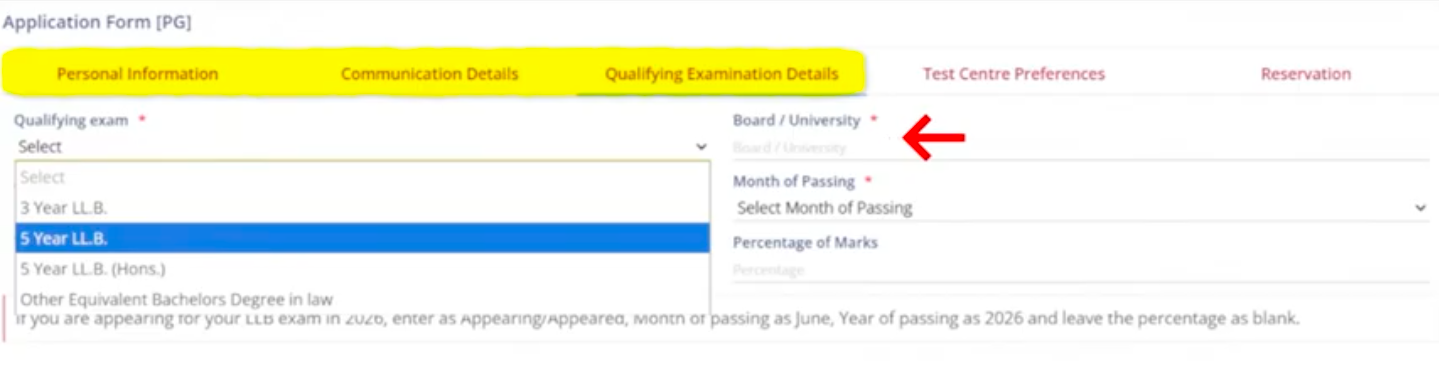Select Qualifying Examination Details tab
The image size is (1439, 367).
(x=721, y=74)
